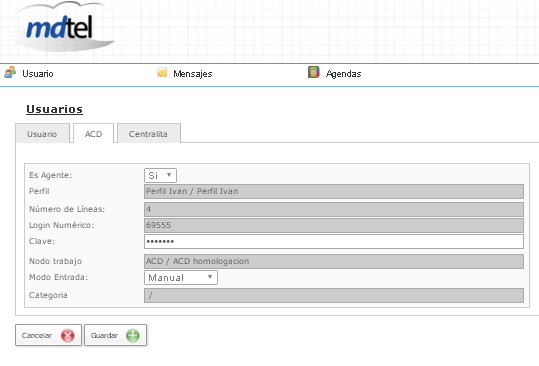Image resolution: width=539 pixels, height=366 pixels.
Task: Open the Agendas menu
Action: coord(343,74)
